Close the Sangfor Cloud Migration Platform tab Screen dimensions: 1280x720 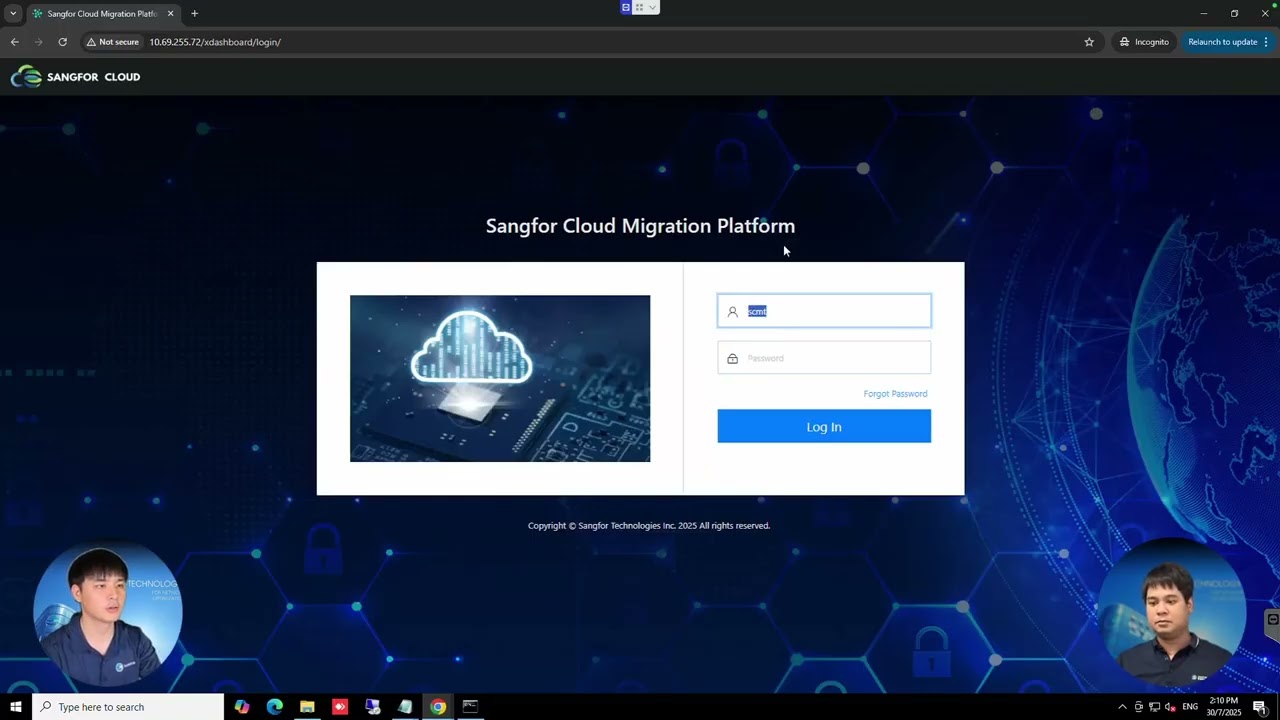[170, 14]
